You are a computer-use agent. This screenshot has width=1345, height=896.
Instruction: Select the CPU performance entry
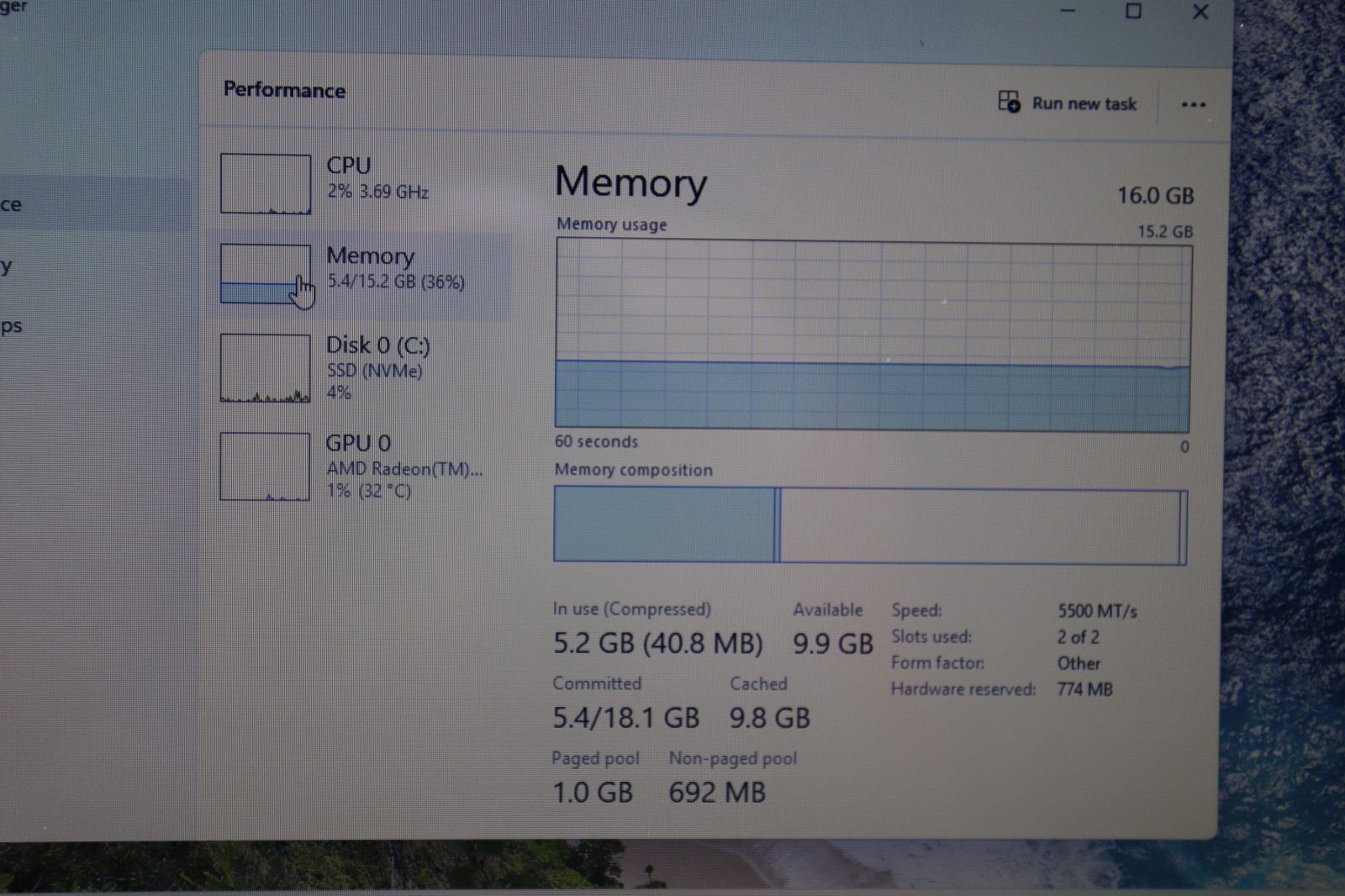(360, 184)
